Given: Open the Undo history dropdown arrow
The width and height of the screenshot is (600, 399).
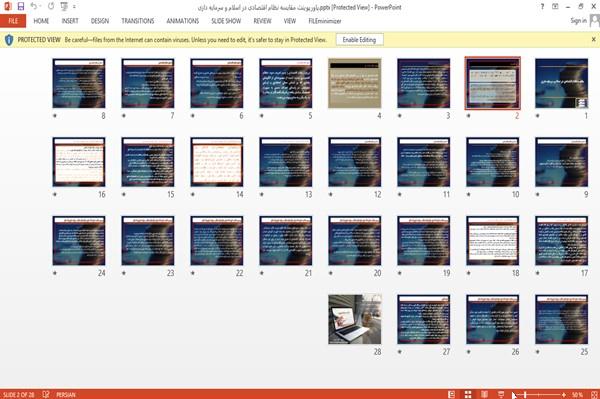Looking at the screenshot, I should (40, 7).
